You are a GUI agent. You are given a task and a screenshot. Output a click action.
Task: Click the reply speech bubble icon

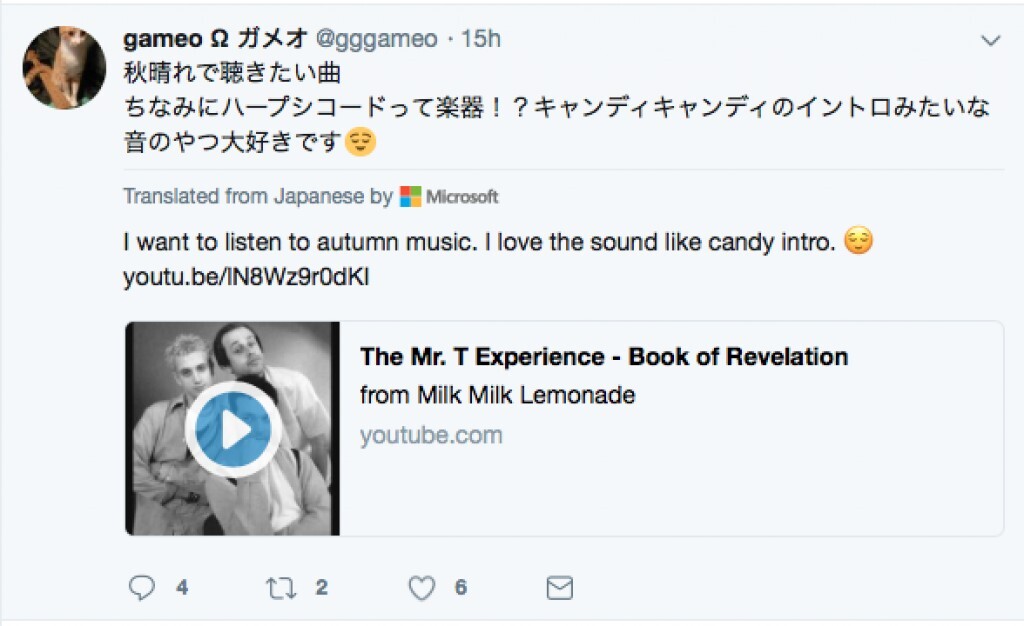(143, 588)
